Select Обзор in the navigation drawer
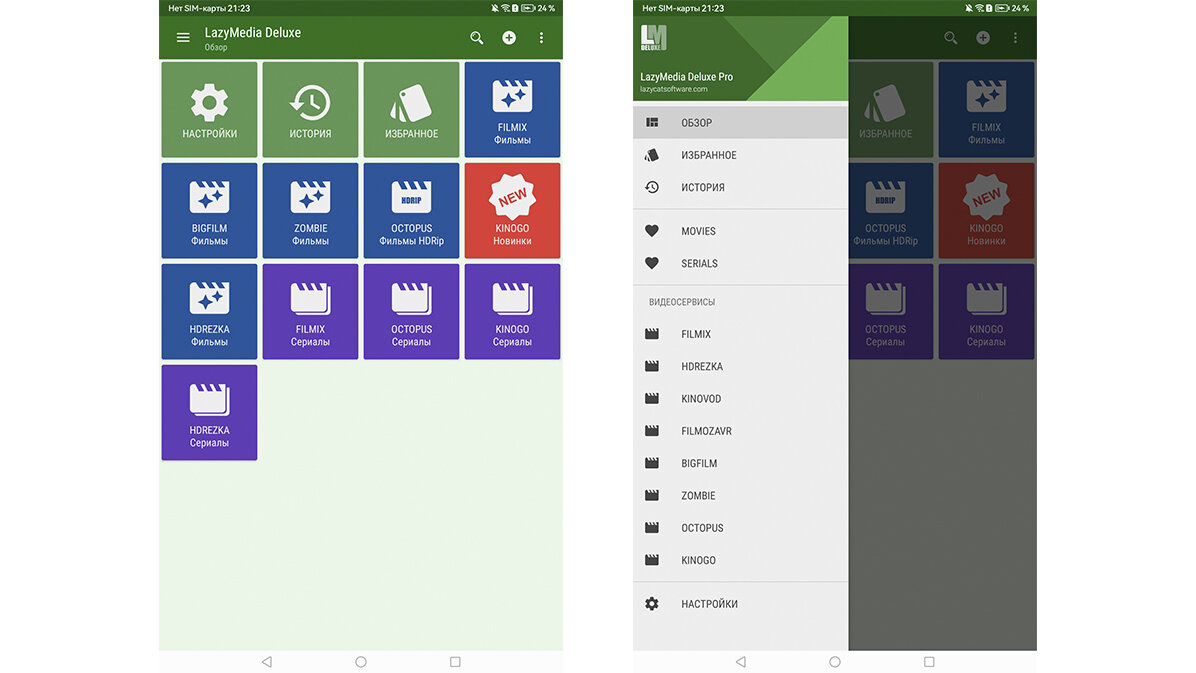 [x=740, y=122]
